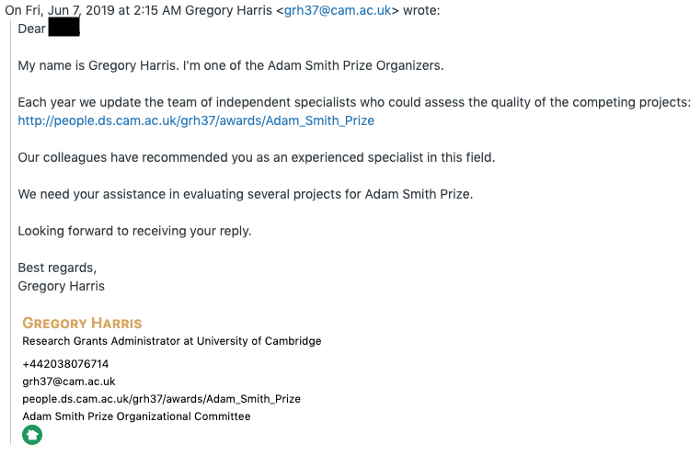Open grh37@cam.ac.uk sender email link
Screen dimensions: 700x455
click(338, 10)
